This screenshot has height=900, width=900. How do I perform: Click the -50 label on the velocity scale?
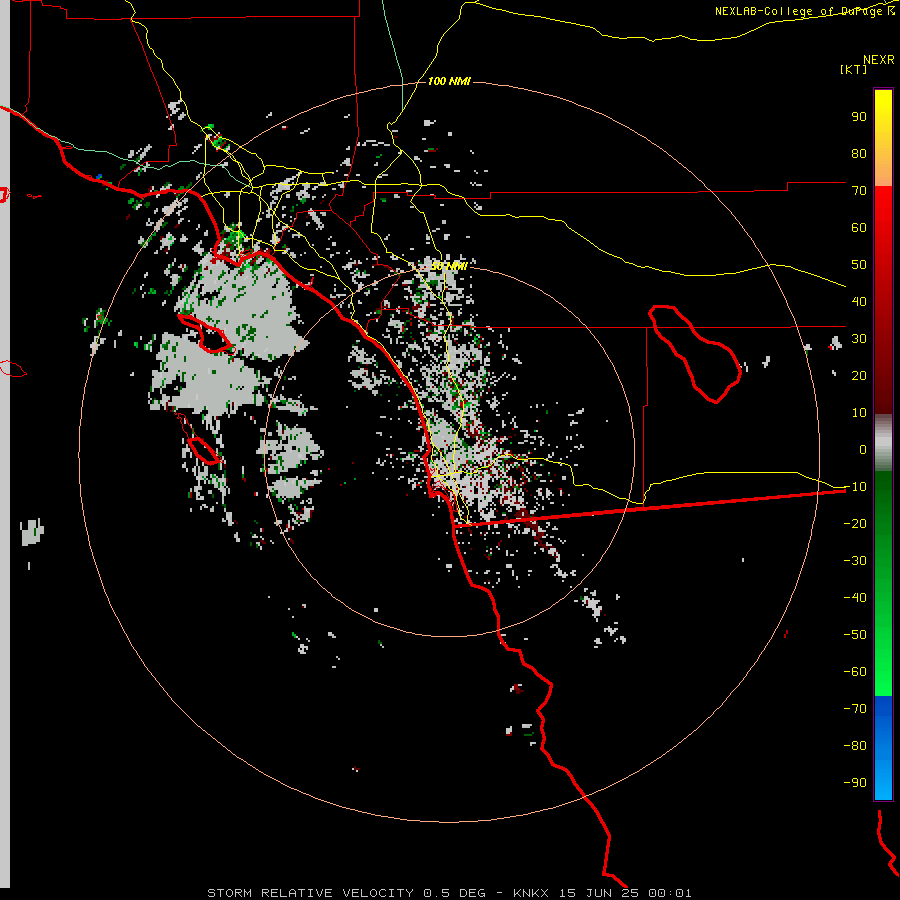855,635
